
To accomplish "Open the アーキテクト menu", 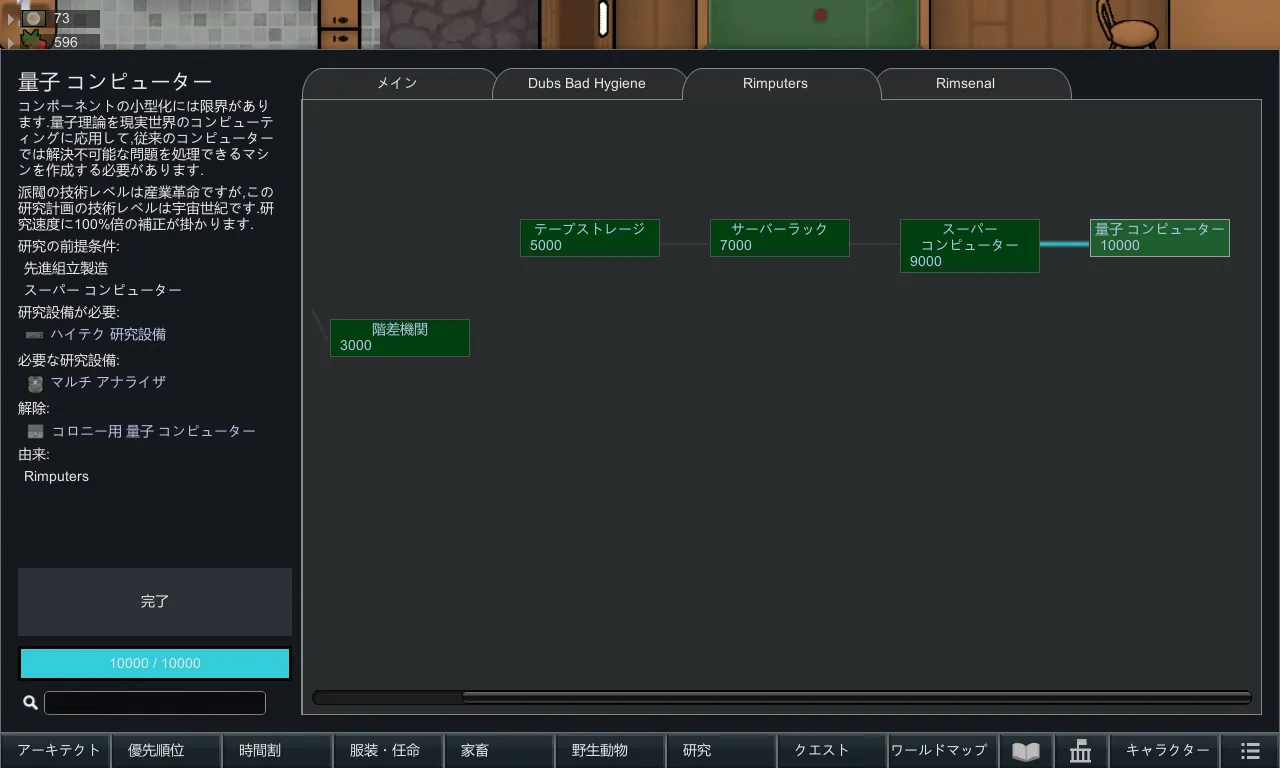I will pyautogui.click(x=58, y=751).
